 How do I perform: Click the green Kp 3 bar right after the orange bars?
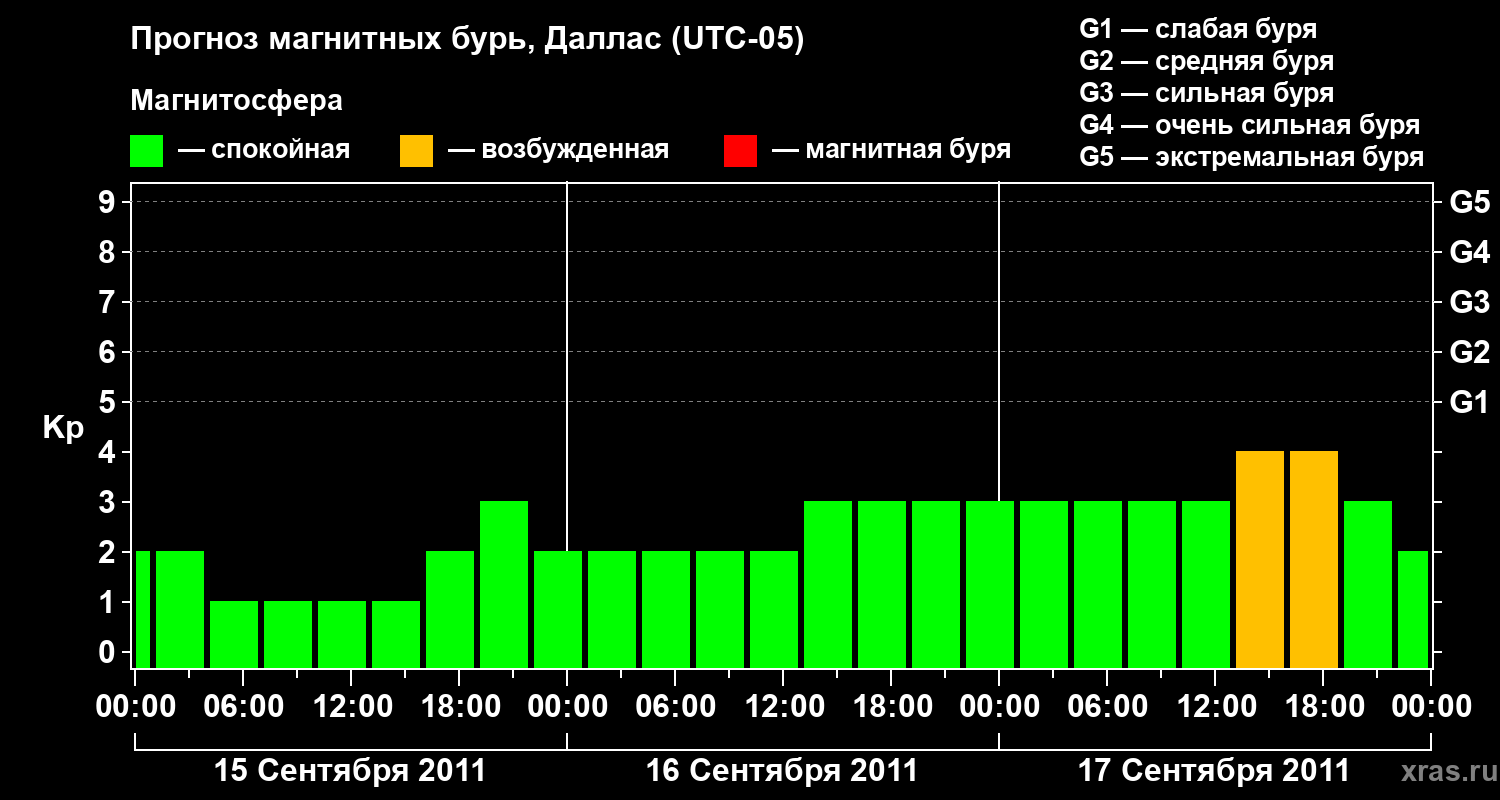pyautogui.click(x=1368, y=584)
